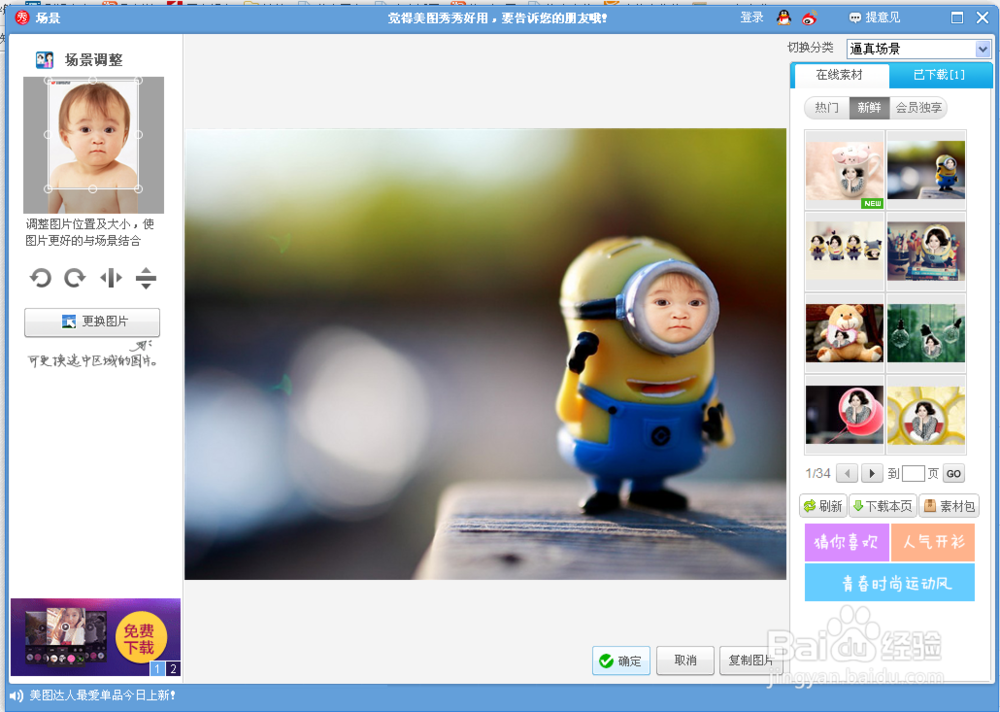This screenshot has width=1000, height=712.
Task: Click the 复制图片 button
Action: [750, 661]
